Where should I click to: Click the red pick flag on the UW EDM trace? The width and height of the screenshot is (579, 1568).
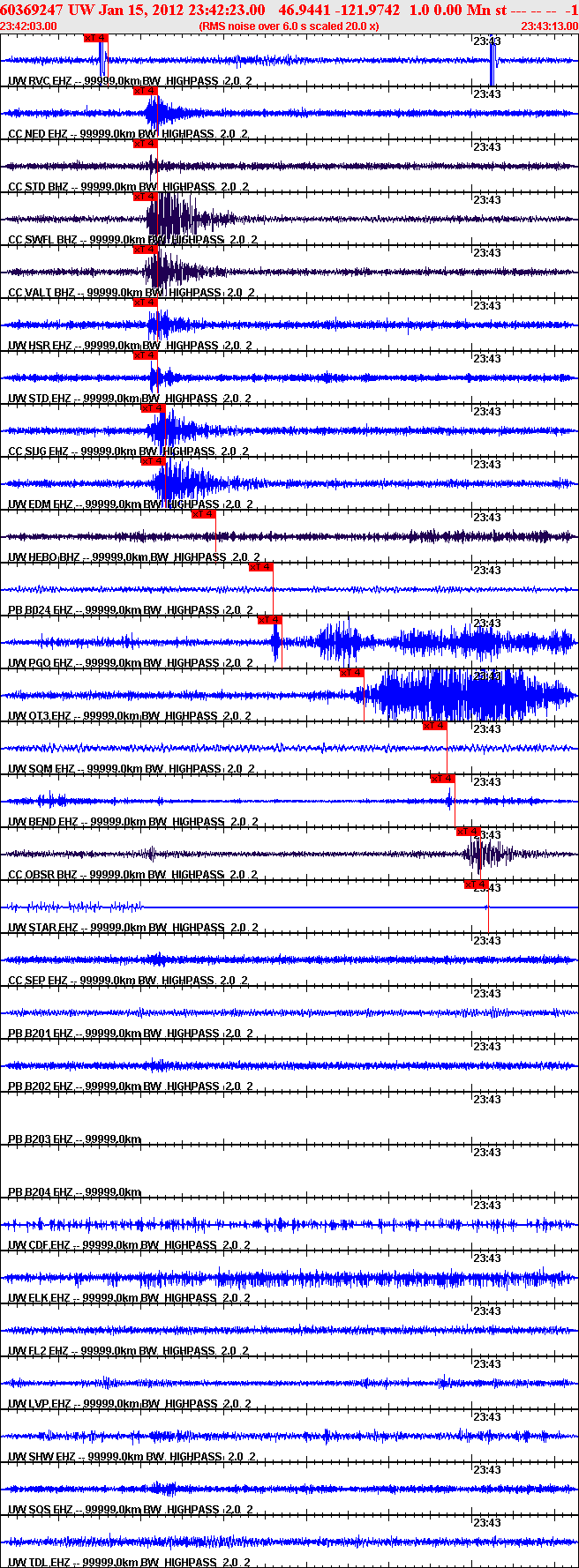(153, 461)
